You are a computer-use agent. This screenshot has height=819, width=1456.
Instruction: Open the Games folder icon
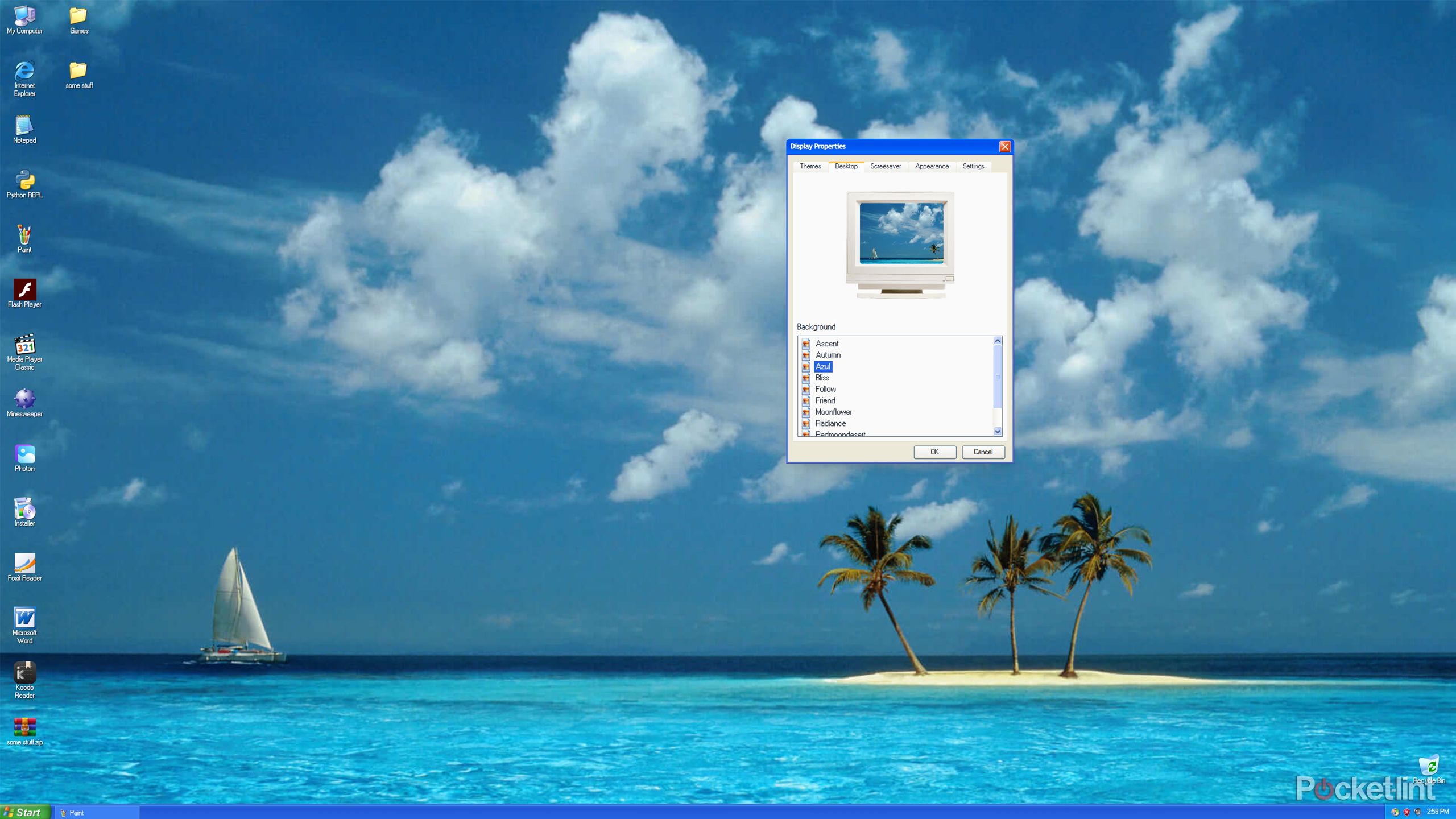[79, 20]
